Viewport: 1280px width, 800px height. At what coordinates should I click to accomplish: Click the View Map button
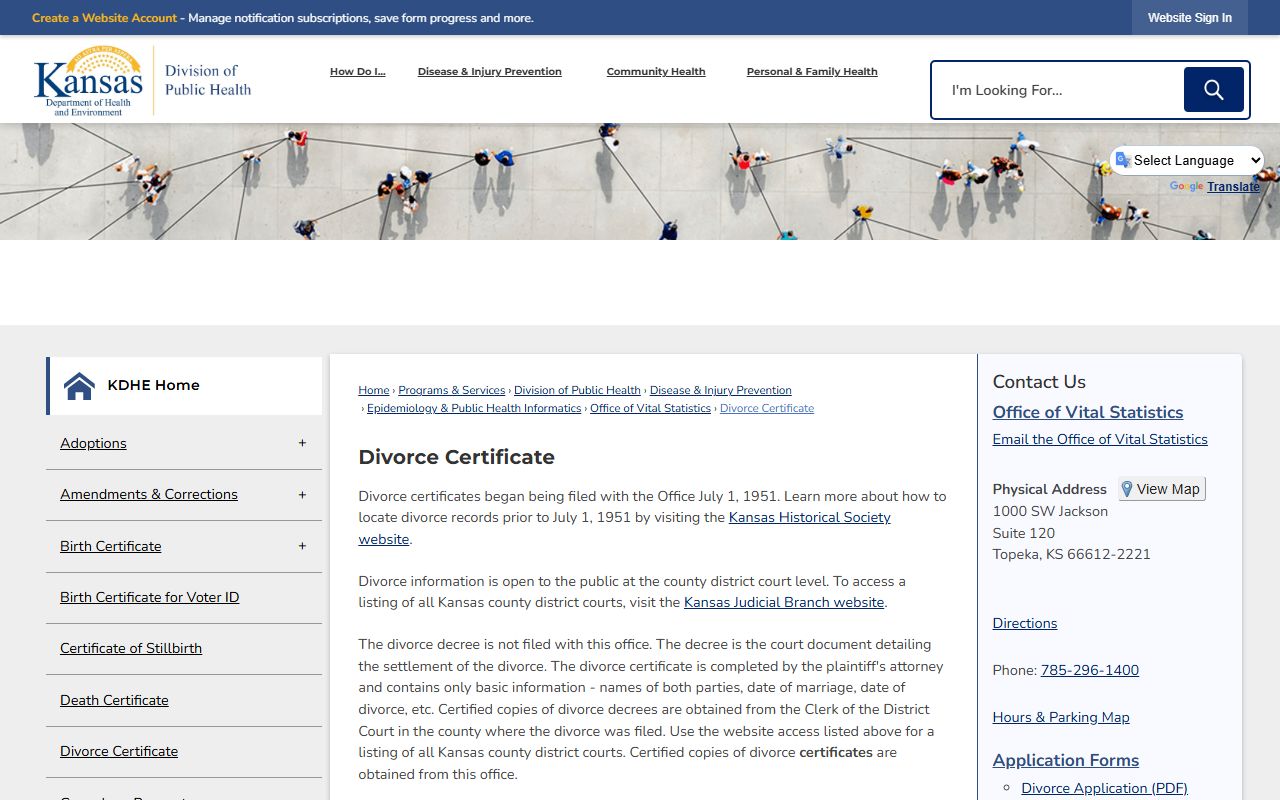point(1161,489)
